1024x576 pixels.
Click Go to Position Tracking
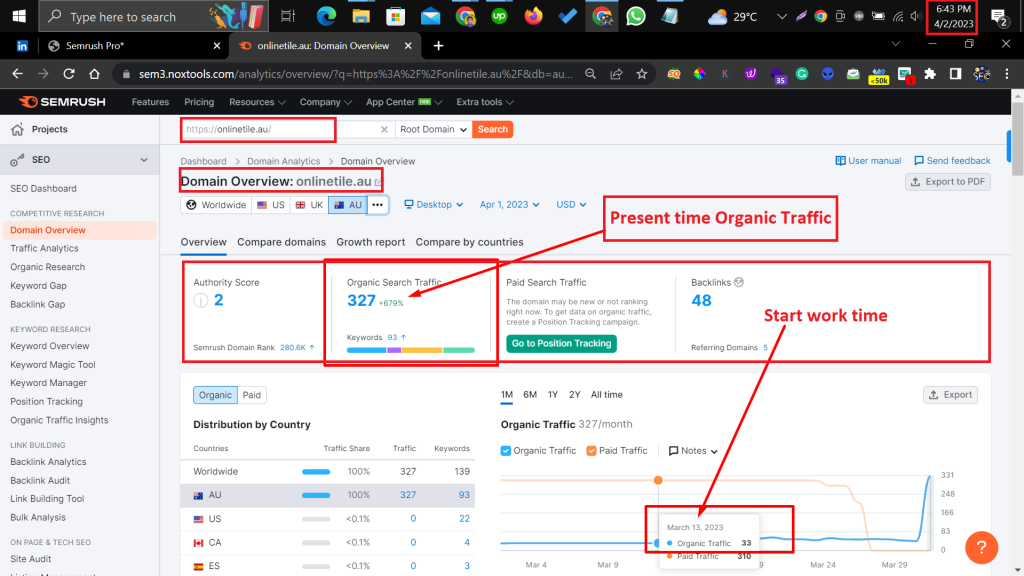562,344
